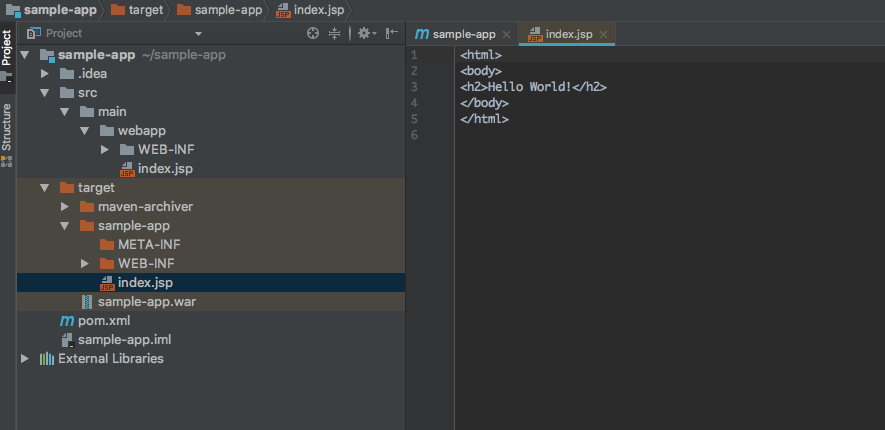
Task: Collapse the main folder
Action: (65, 112)
